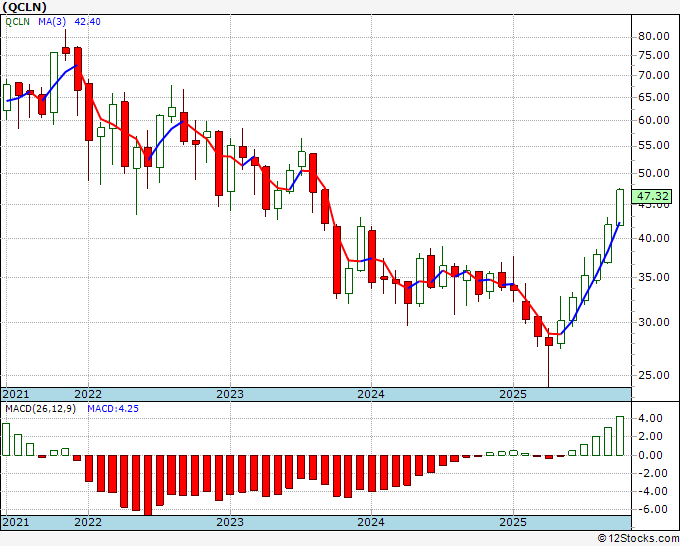The width and height of the screenshot is (680, 546).
Task: Click 2025 on the MACD timeline
Action: pos(513,522)
